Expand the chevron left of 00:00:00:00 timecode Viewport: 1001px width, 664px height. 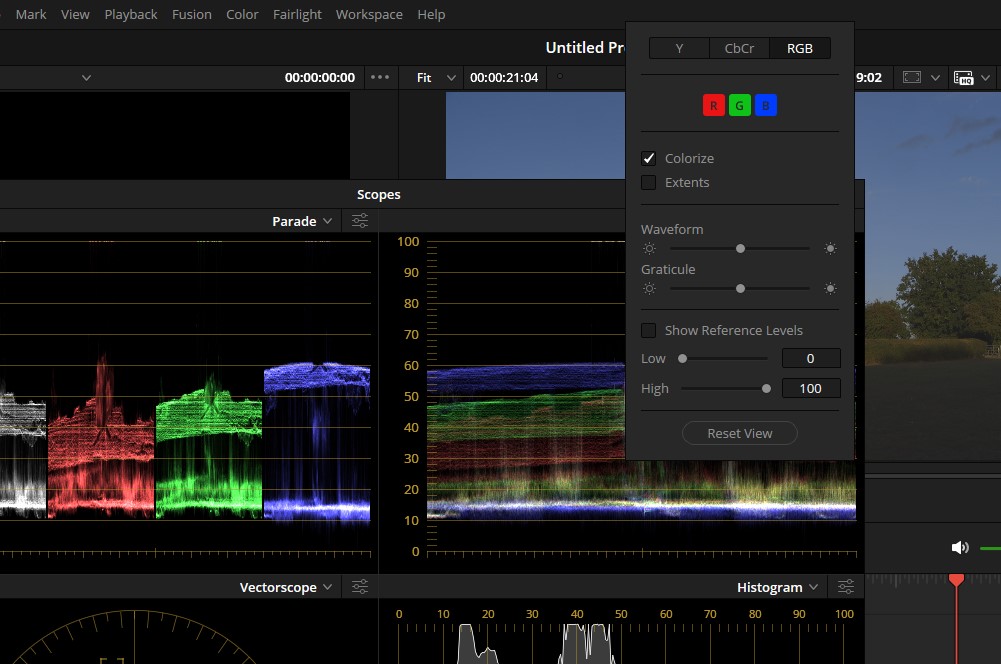(x=86, y=77)
